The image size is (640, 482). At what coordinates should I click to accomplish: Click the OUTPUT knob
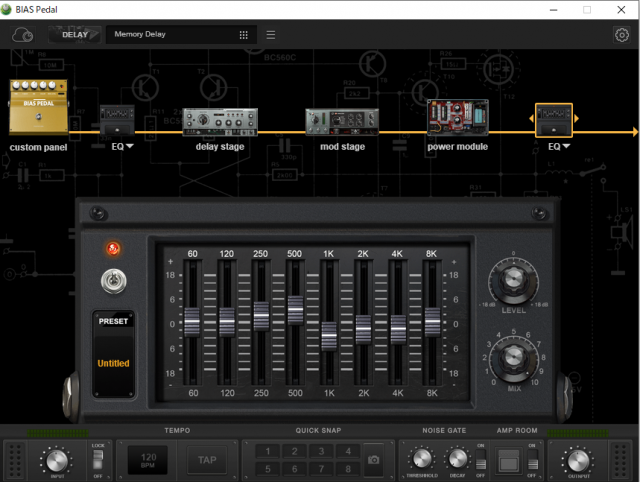click(578, 461)
